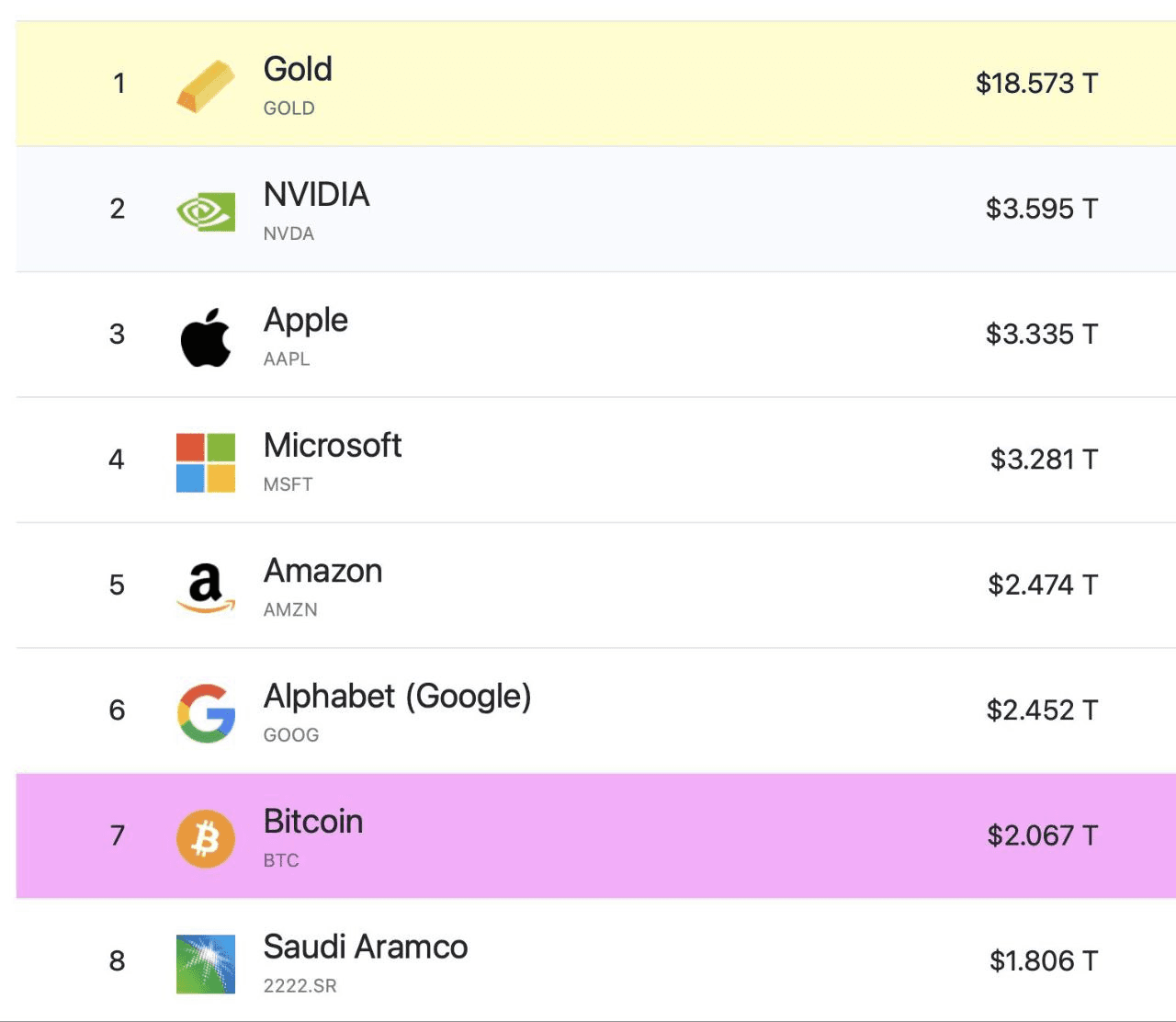Click the Microsoft four-square logo
Image resolution: width=1176 pixels, height=1022 pixels.
pos(206,463)
